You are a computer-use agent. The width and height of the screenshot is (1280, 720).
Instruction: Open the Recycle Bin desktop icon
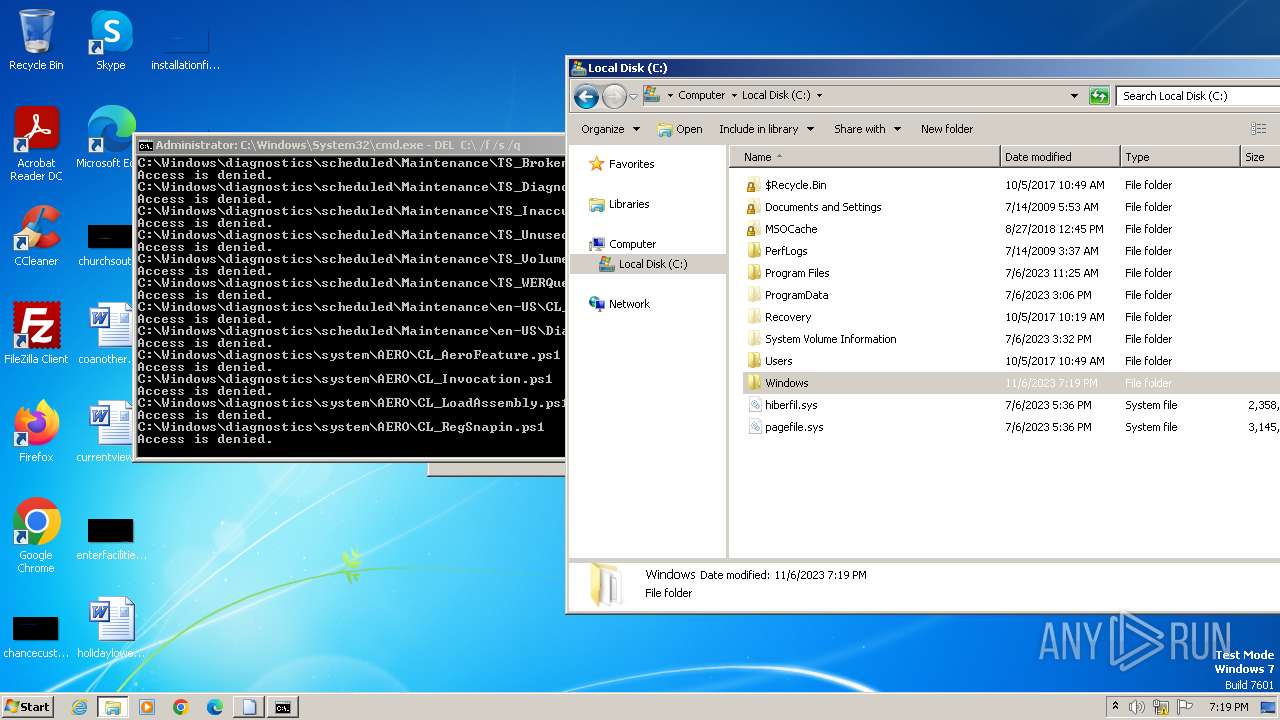(36, 40)
